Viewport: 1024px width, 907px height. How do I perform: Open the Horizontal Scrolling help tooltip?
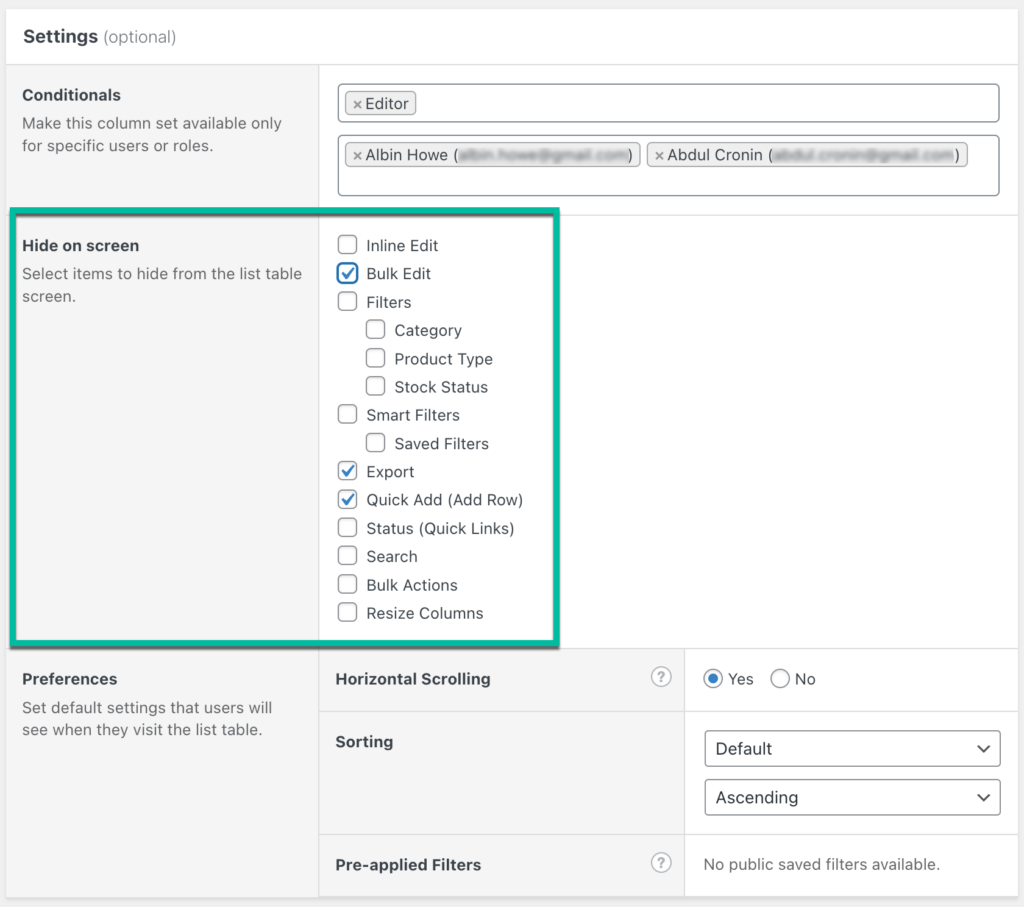[x=661, y=677]
